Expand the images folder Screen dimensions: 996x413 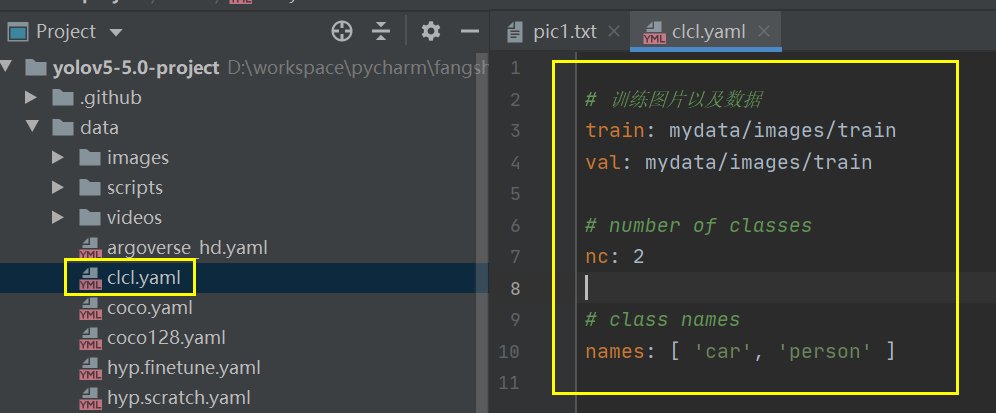[58, 158]
